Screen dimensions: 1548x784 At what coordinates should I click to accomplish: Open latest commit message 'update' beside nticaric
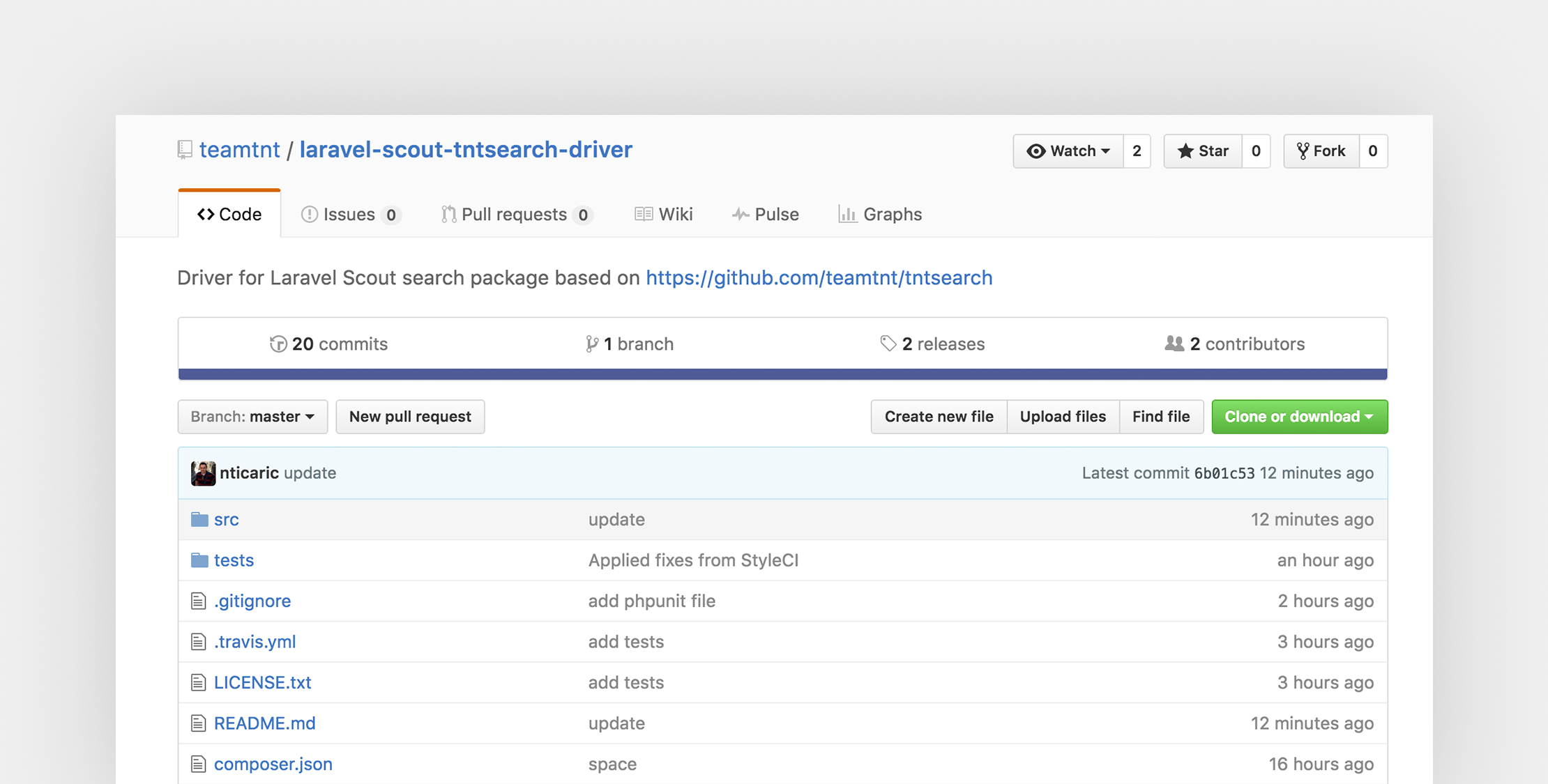coord(310,474)
